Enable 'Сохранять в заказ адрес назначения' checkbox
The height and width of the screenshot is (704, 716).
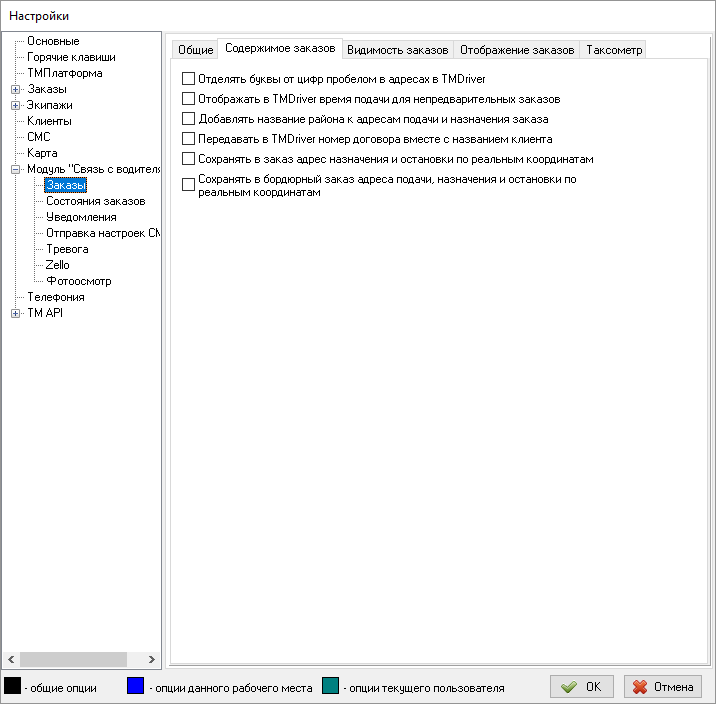click(188, 159)
